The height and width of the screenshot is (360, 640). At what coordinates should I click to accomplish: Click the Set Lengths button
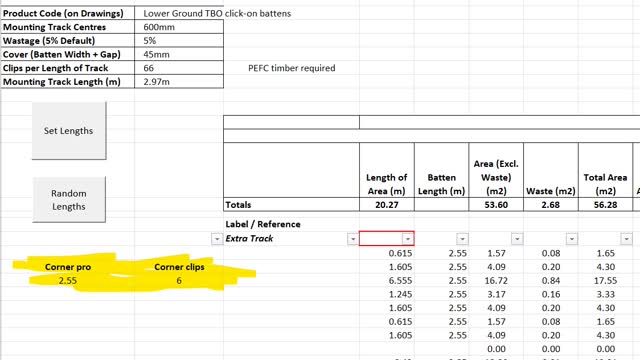coord(69,131)
